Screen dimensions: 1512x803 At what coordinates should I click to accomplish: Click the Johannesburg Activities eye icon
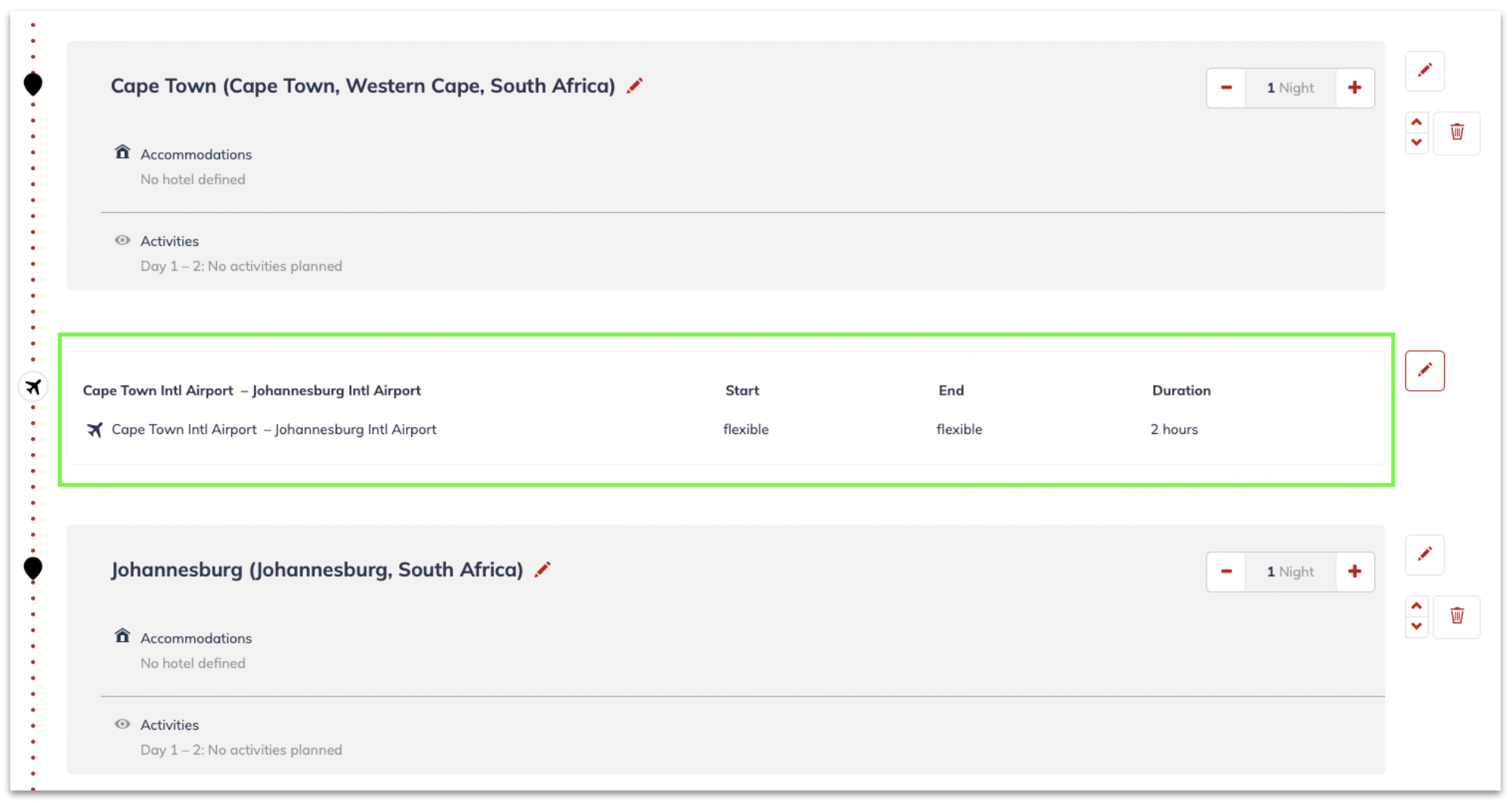122,724
